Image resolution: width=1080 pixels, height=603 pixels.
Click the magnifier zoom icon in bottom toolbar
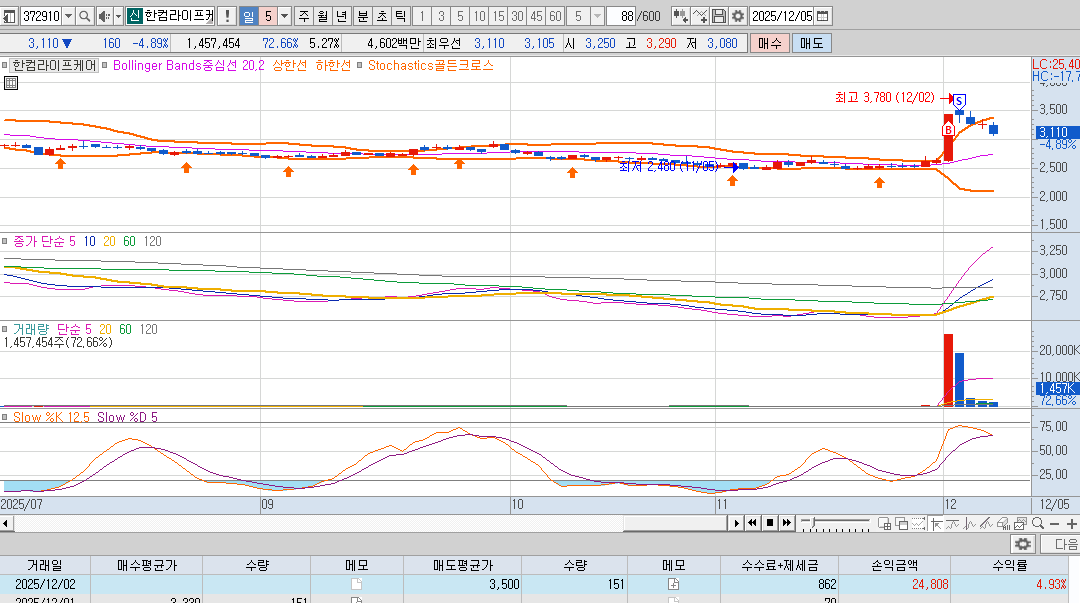pos(1037,524)
